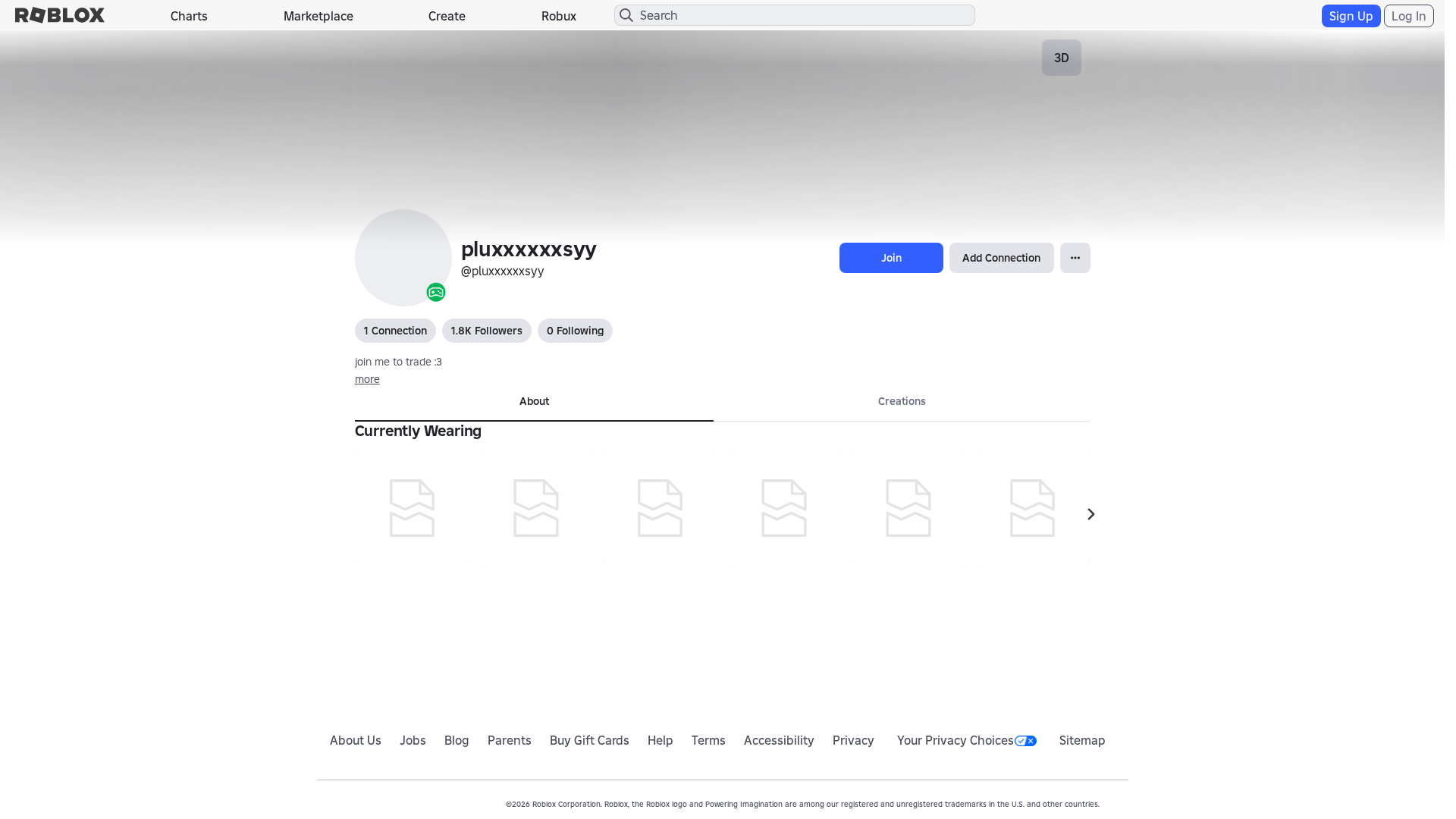1456x819 pixels.
Task: Open the Help footer link
Action: pyautogui.click(x=661, y=740)
